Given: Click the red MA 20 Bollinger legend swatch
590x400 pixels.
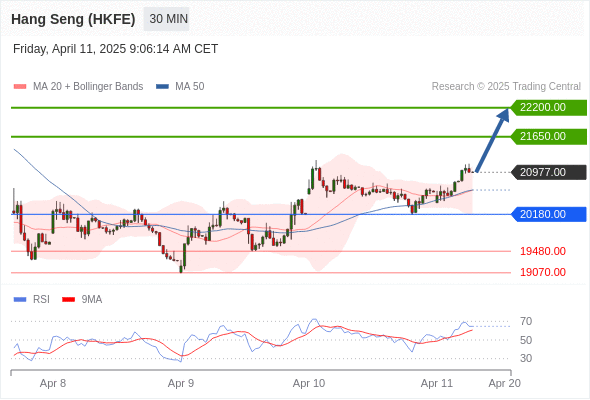Looking at the screenshot, I should coord(20,87).
